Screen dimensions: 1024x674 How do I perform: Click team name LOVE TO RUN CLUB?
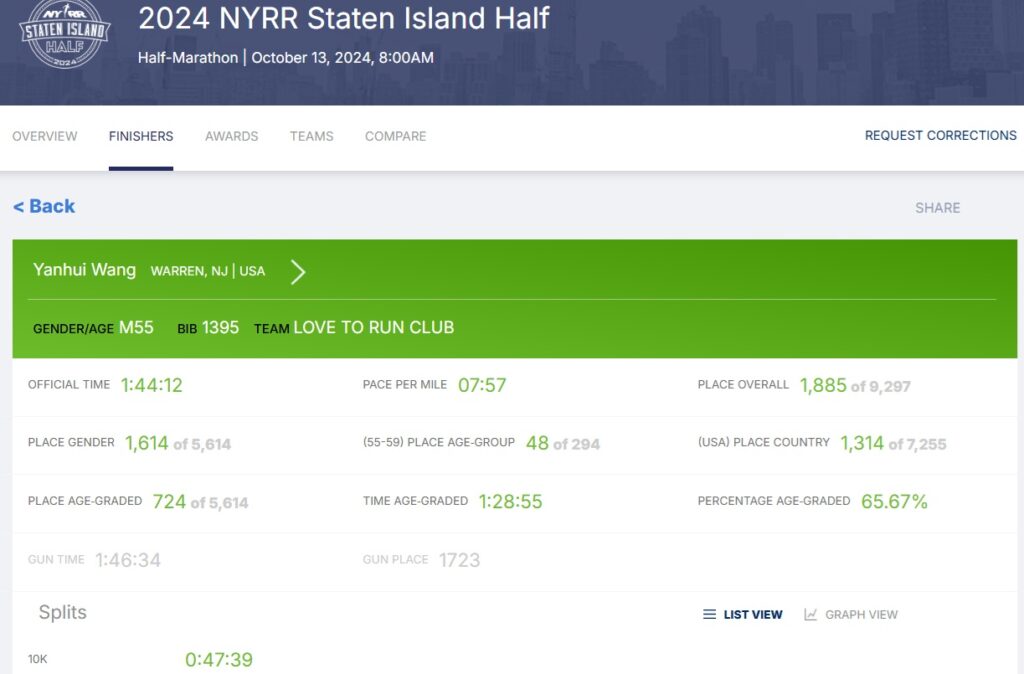pyautogui.click(x=374, y=327)
